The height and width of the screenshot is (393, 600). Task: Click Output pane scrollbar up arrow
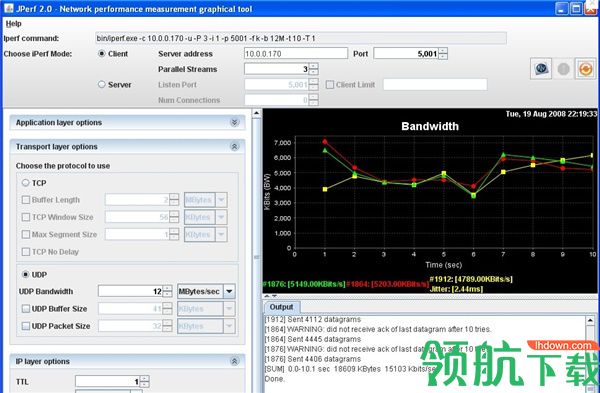coord(590,320)
